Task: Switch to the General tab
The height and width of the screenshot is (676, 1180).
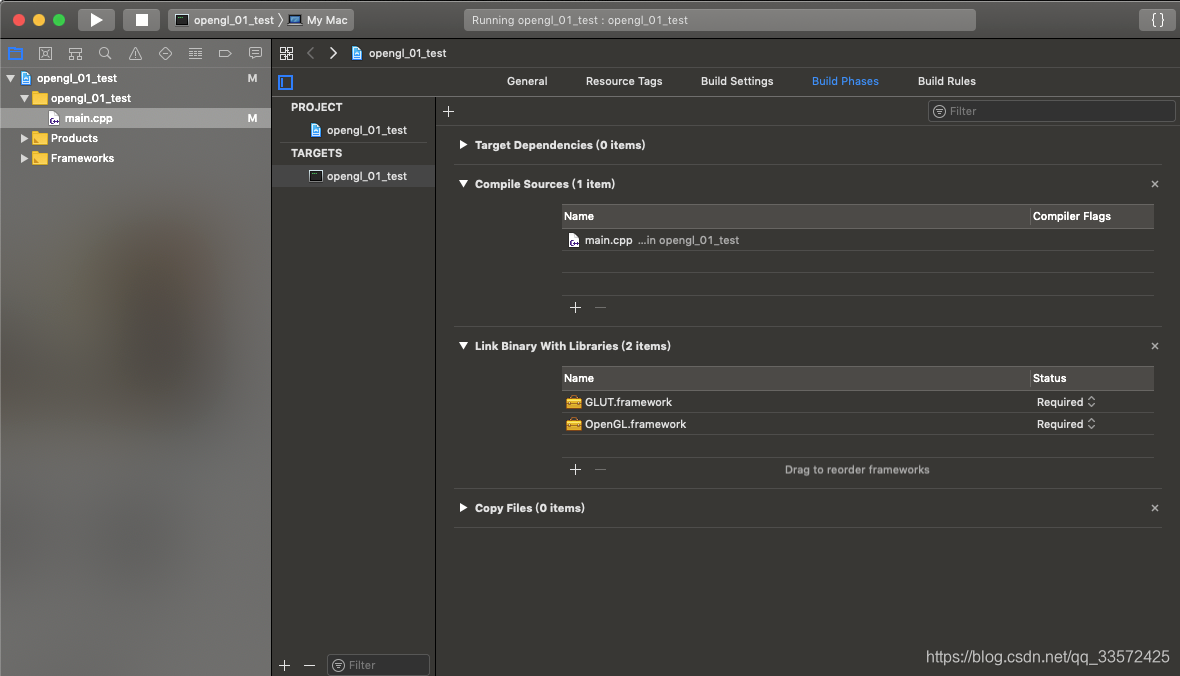Action: [x=527, y=81]
